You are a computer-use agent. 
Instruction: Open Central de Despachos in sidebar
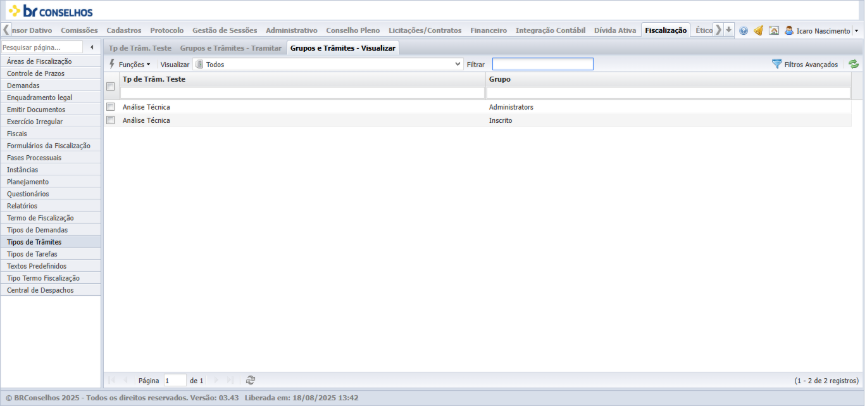tap(51, 290)
